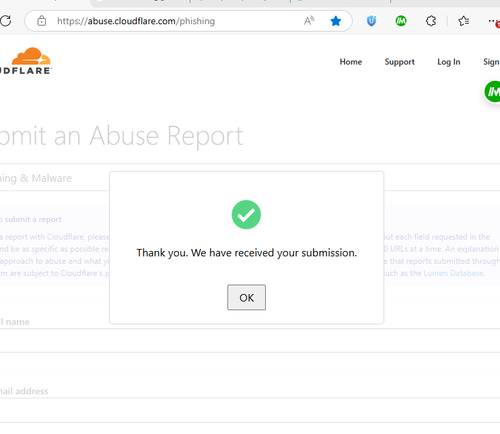Click the green checkmark success icon
The width and height of the screenshot is (500, 434).
(246, 215)
